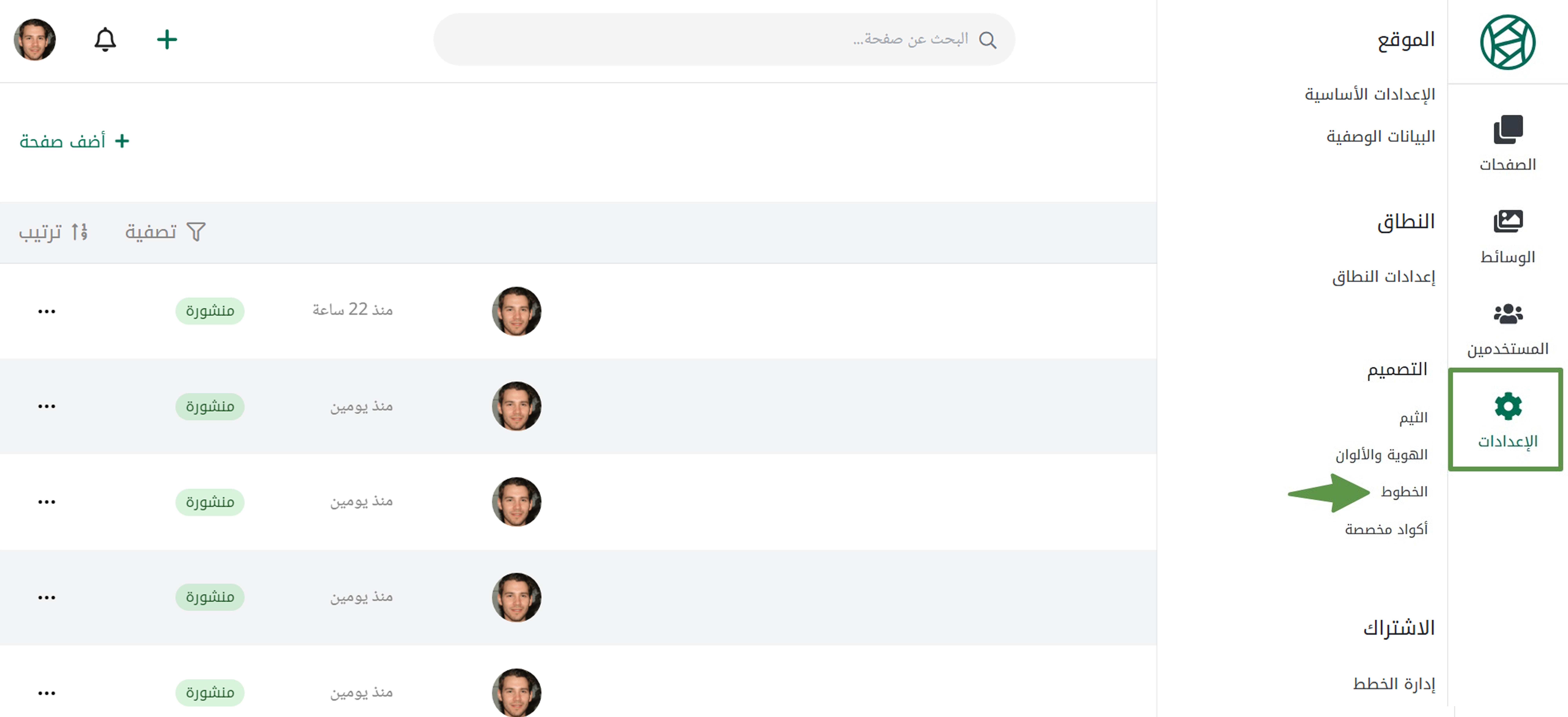Open Fonts (الخطوط) settings
The width and height of the screenshot is (1568, 717).
coord(1404,491)
